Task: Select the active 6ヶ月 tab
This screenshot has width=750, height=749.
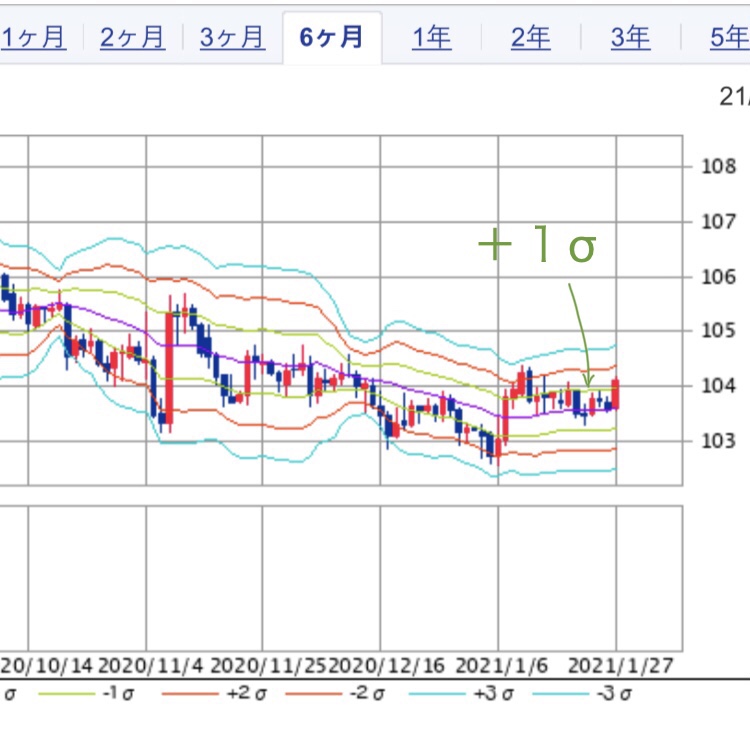Action: point(332,38)
